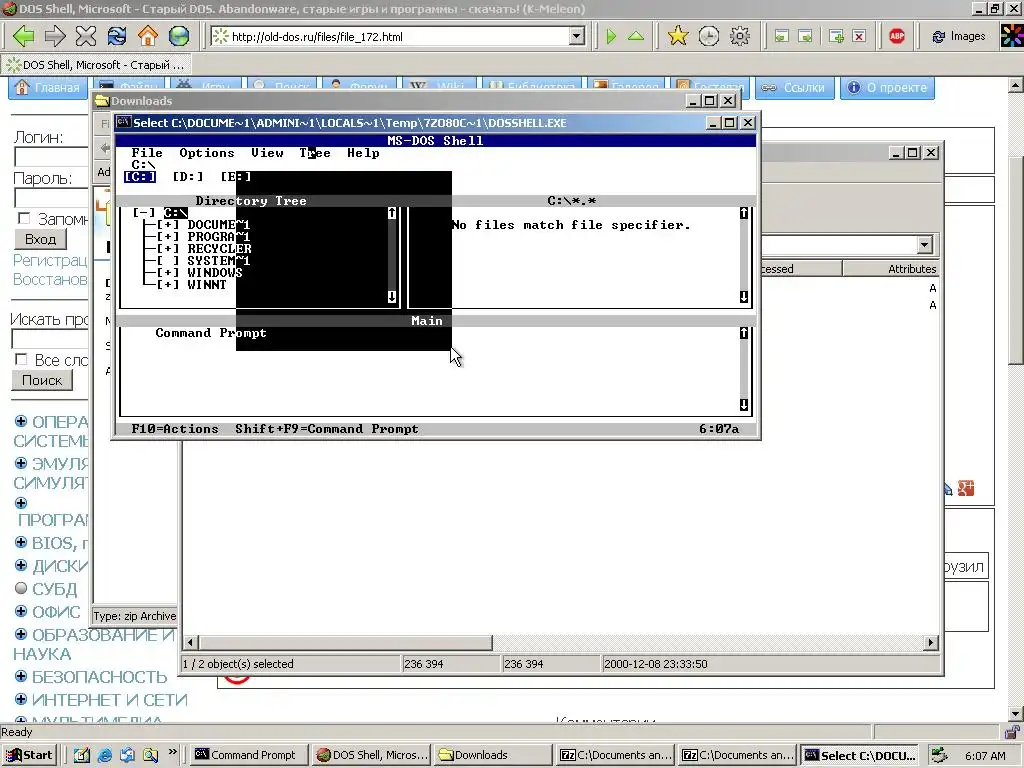Image resolution: width=1024 pixels, height=768 pixels.
Task: Open the ИНТЕРНЕТ И СЕТИ category link
Action: (x=110, y=700)
